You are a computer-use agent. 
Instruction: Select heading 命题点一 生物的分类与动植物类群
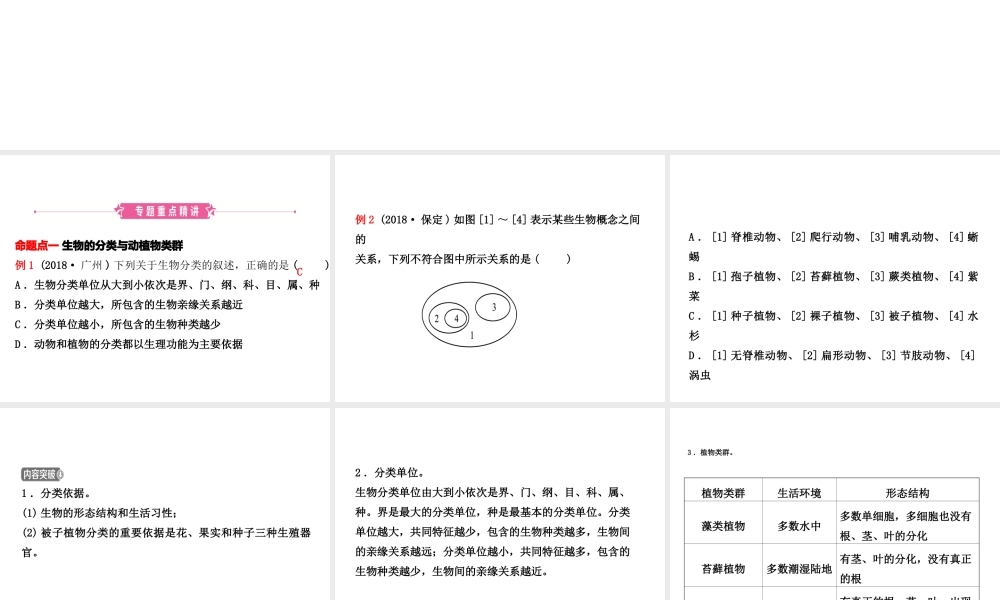coord(99,245)
